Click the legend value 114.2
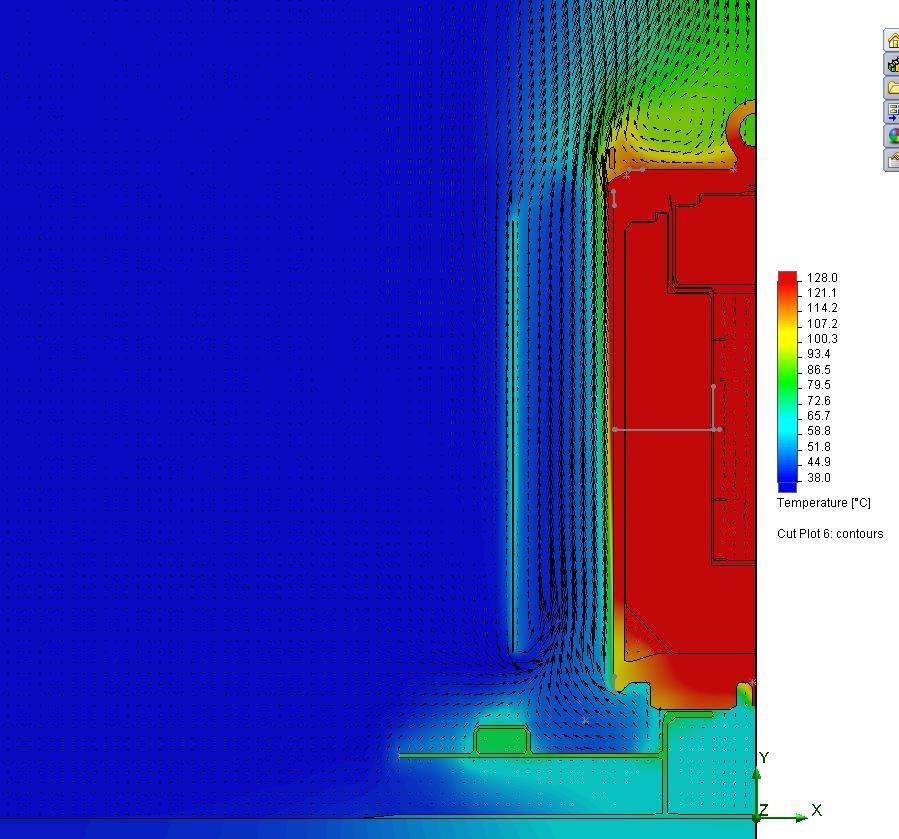The image size is (899, 839). [822, 308]
